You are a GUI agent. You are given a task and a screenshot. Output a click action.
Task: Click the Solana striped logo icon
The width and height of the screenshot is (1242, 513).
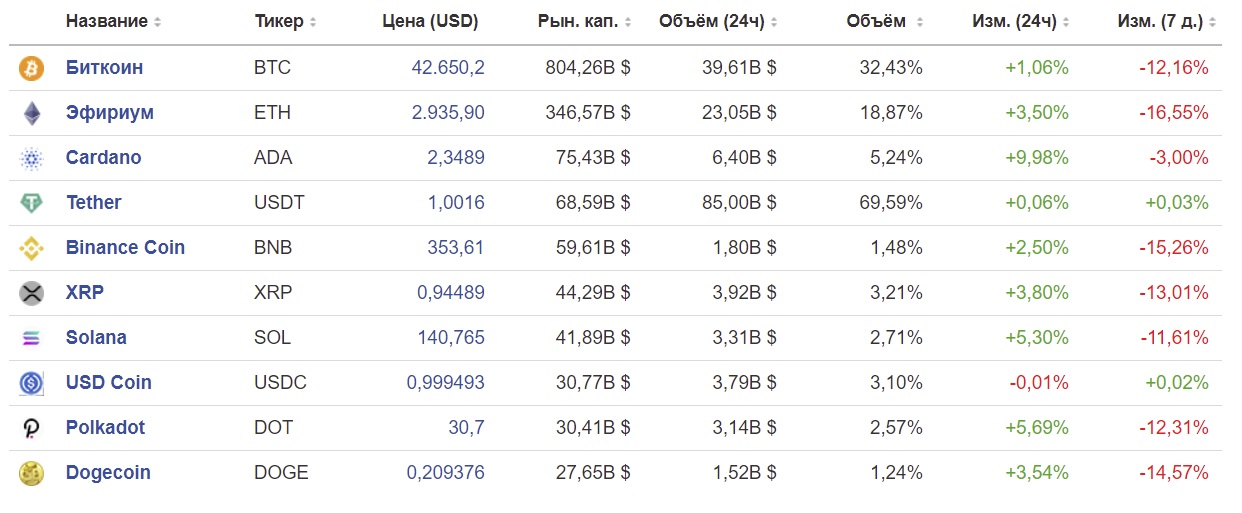coord(32,338)
